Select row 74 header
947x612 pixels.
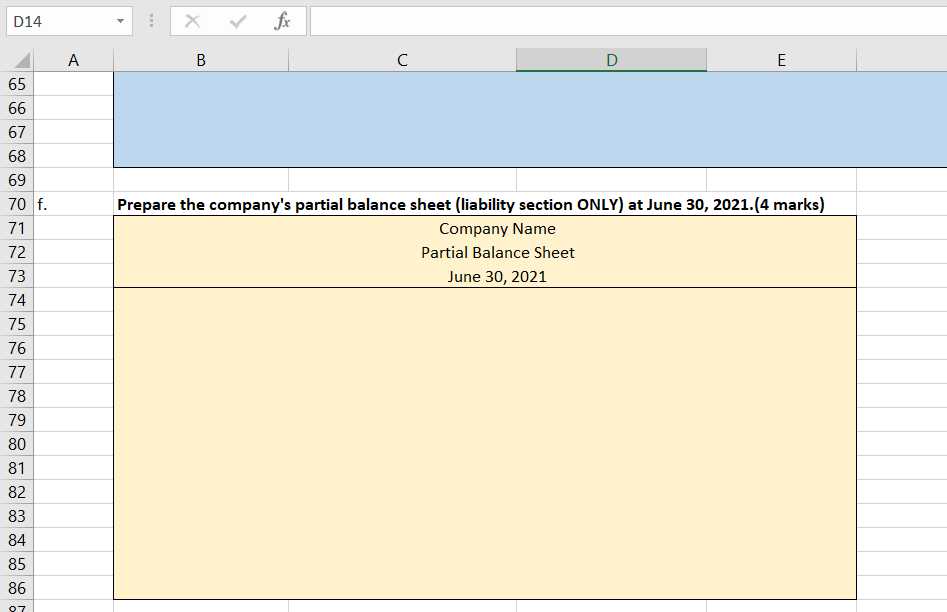[x=17, y=300]
